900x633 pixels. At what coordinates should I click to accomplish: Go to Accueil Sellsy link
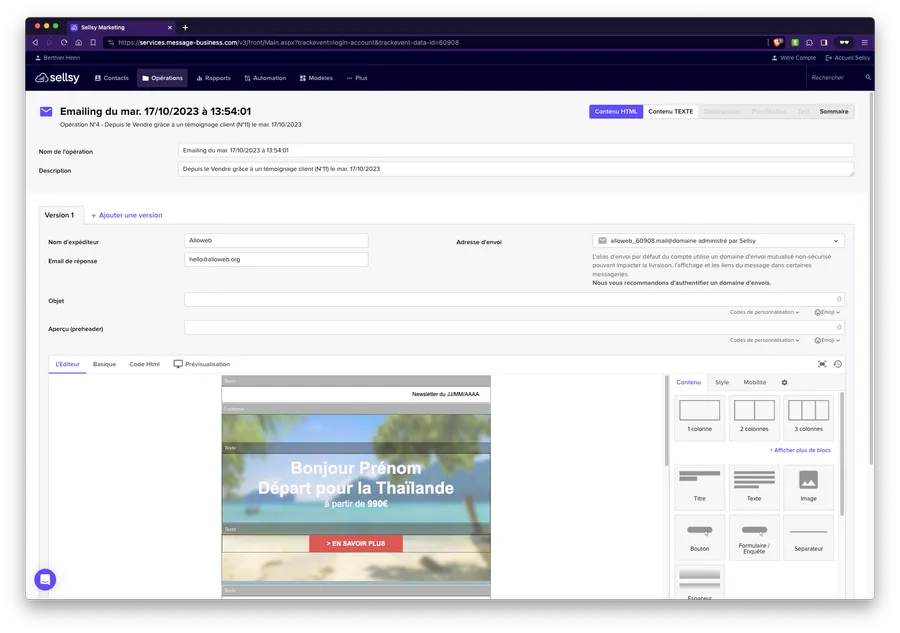point(848,57)
